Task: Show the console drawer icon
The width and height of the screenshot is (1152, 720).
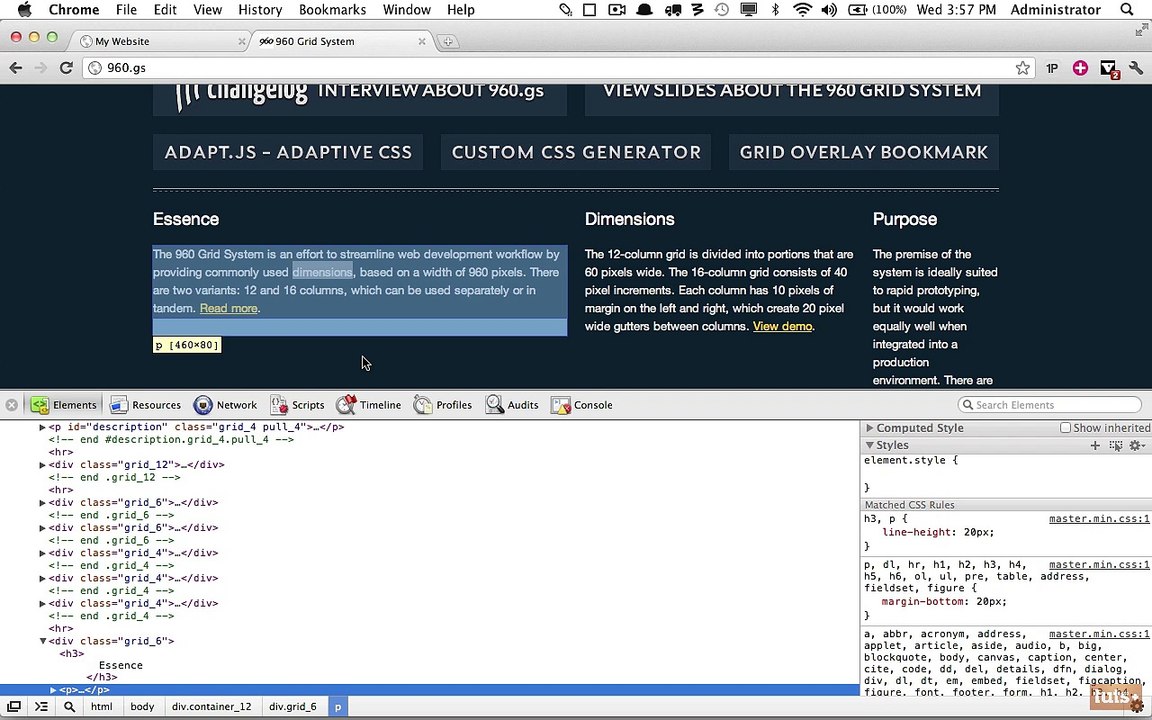Action: [x=41, y=707]
